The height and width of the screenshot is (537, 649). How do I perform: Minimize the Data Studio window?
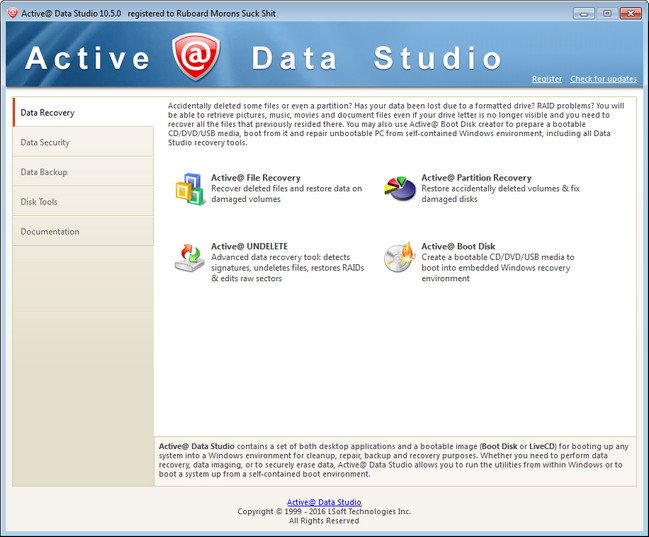[x=584, y=13]
